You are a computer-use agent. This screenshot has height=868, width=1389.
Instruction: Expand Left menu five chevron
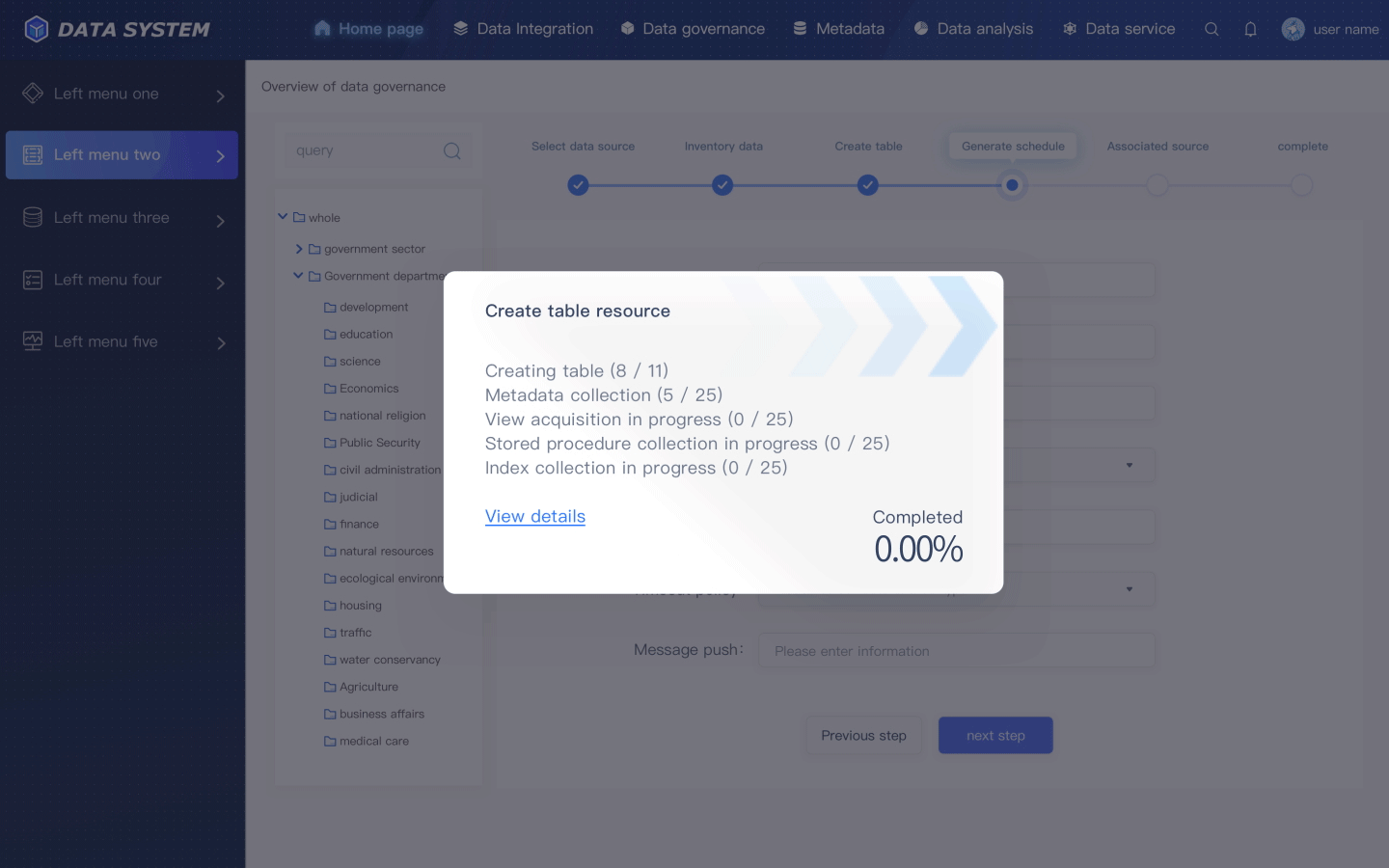pos(220,343)
